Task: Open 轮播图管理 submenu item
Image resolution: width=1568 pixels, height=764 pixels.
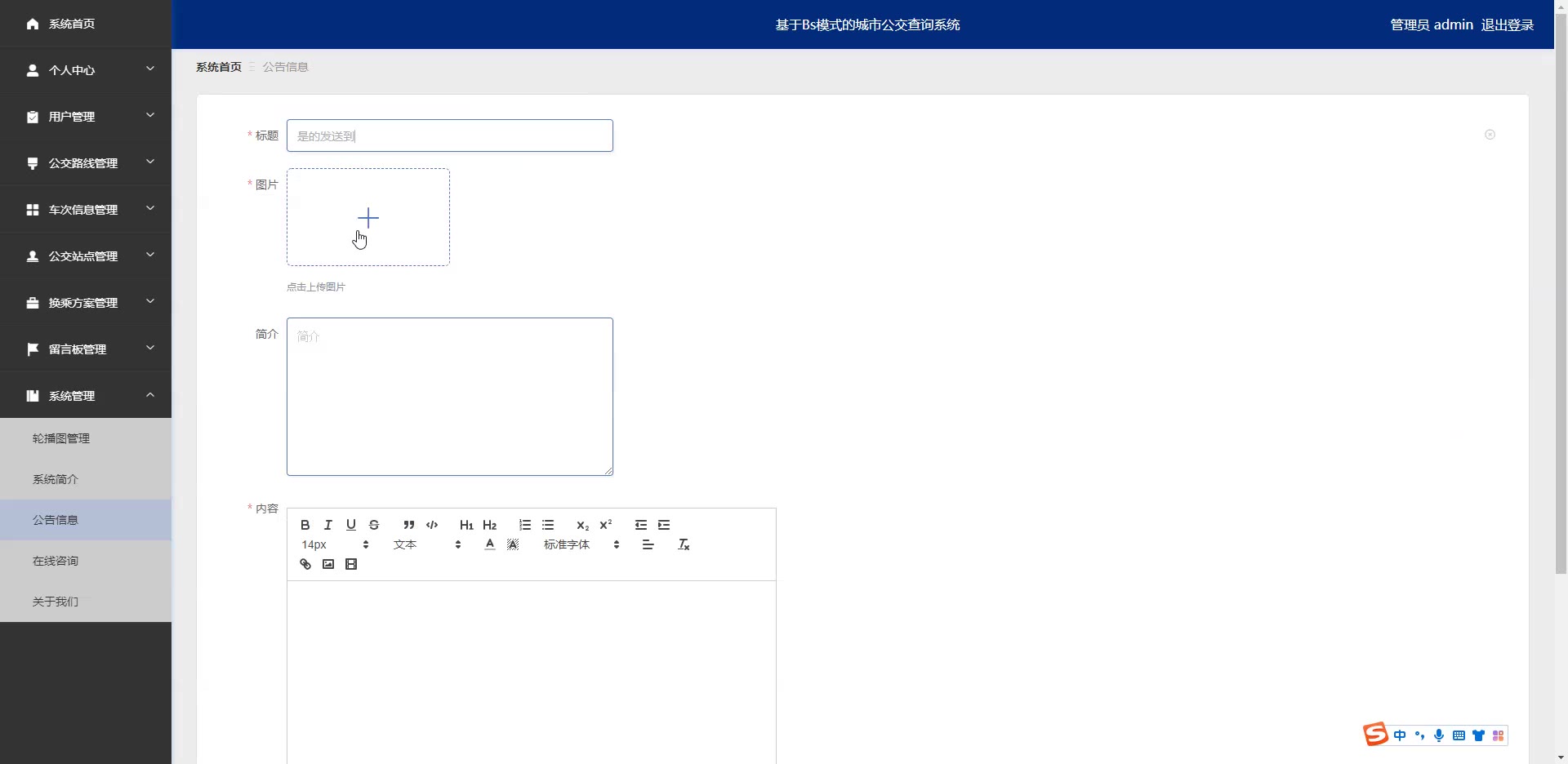Action: 86,438
